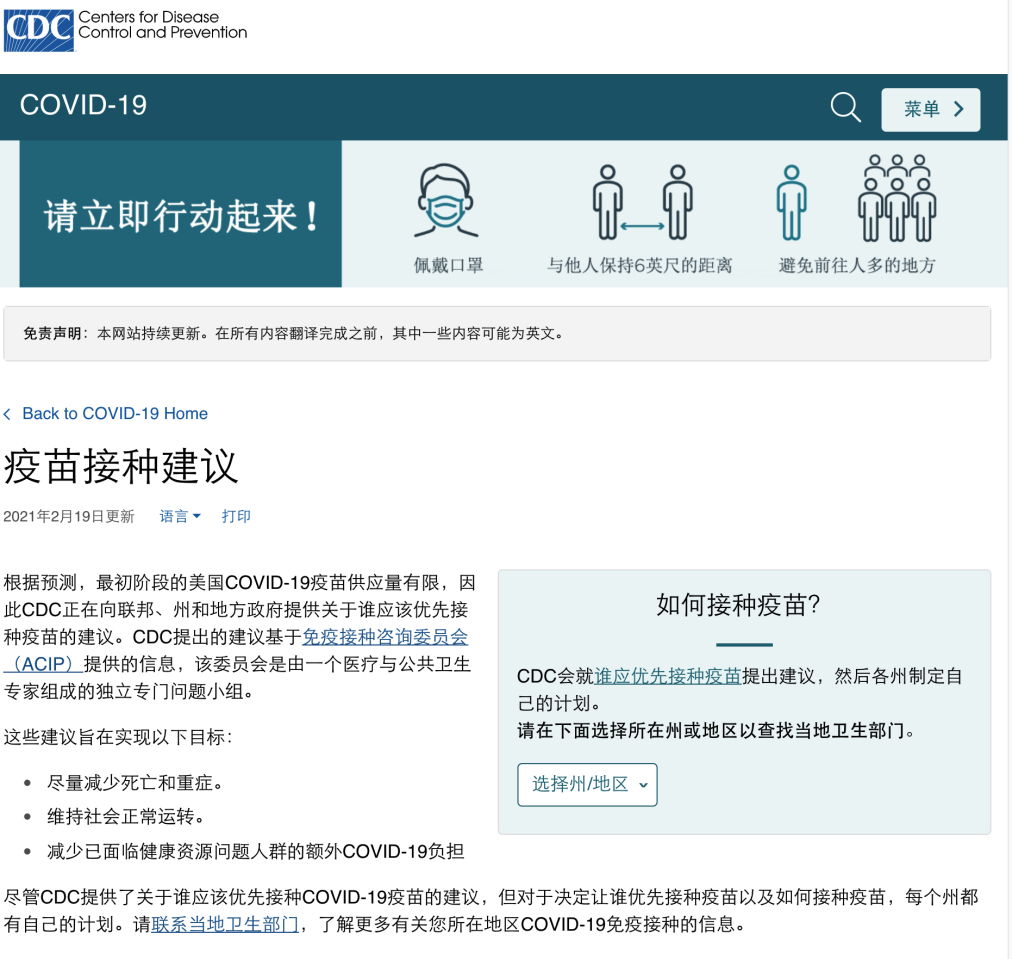Click 避免前往人多的地方 caption

coord(856,265)
